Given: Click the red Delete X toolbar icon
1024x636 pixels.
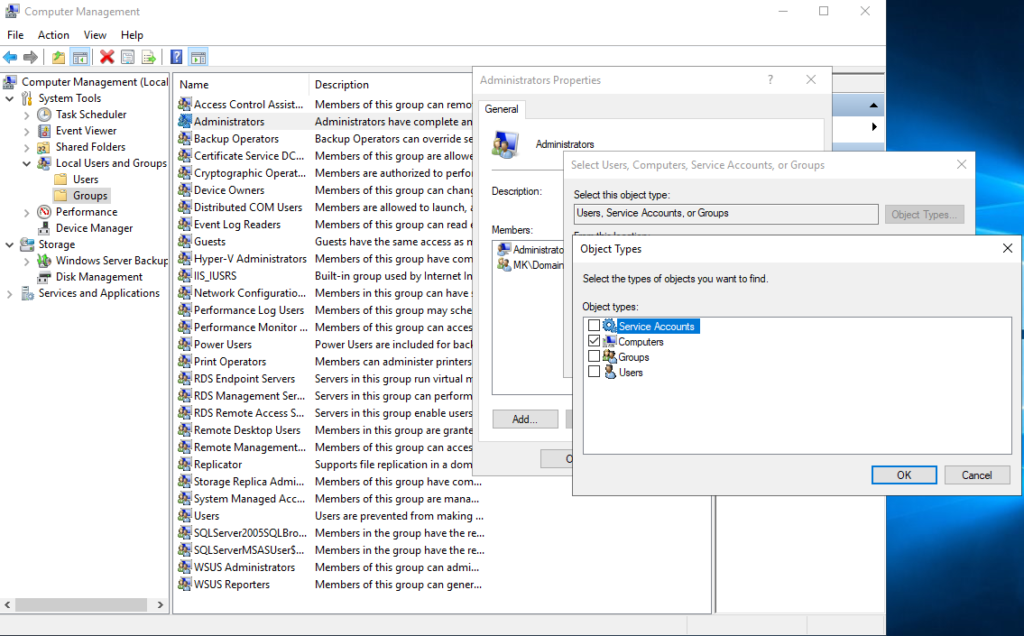Looking at the screenshot, I should click(107, 57).
